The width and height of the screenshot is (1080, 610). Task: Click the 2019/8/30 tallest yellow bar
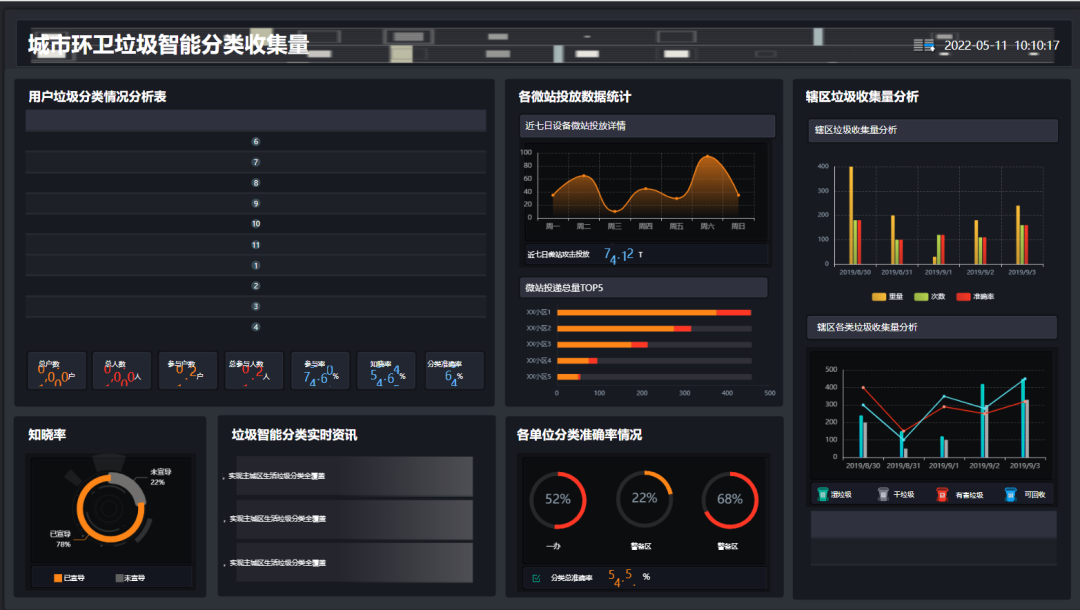tap(851, 215)
